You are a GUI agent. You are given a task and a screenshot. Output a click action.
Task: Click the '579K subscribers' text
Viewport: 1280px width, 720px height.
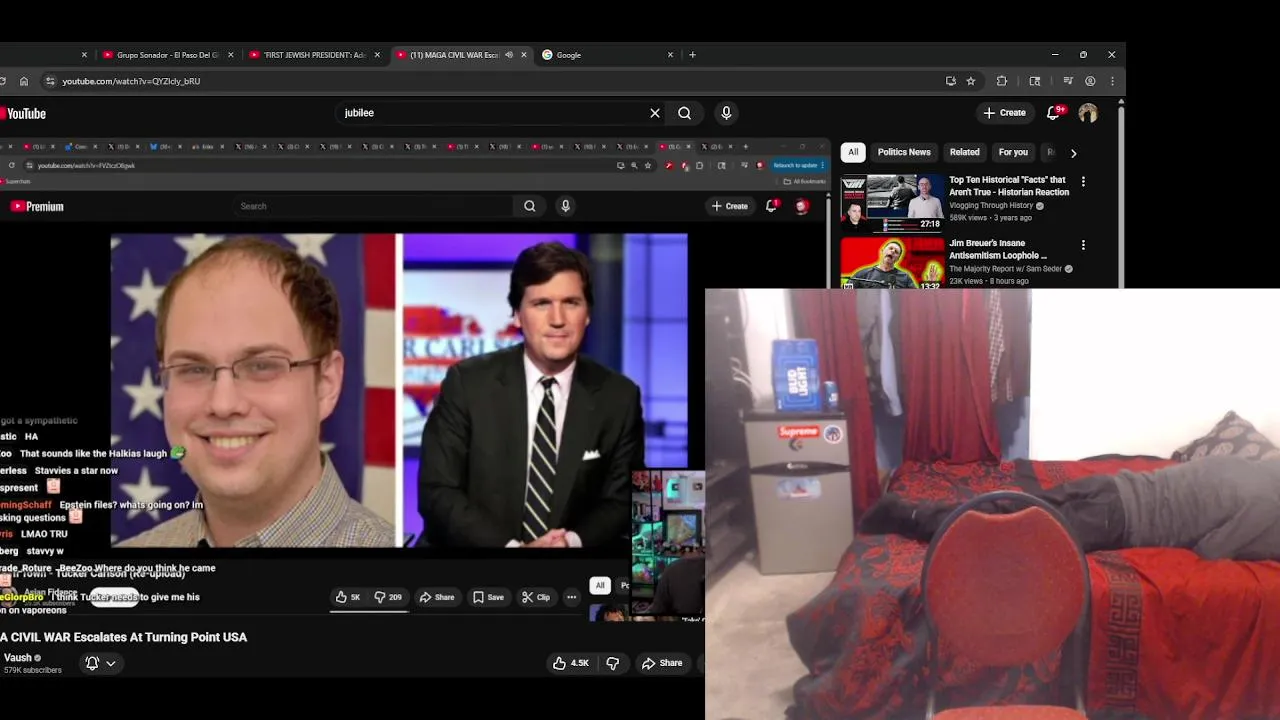tap(33, 670)
